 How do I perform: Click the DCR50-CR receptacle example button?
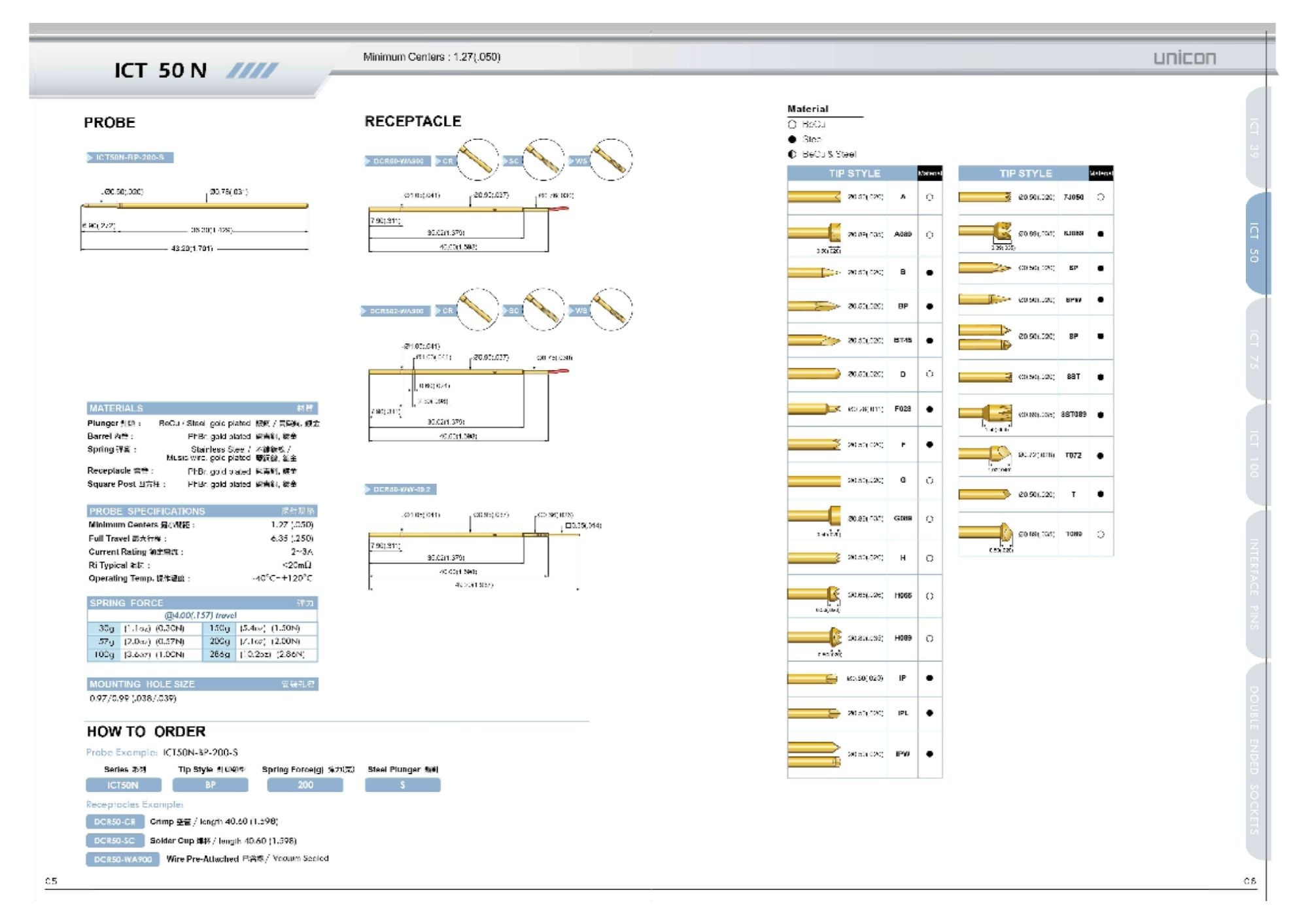tap(114, 822)
